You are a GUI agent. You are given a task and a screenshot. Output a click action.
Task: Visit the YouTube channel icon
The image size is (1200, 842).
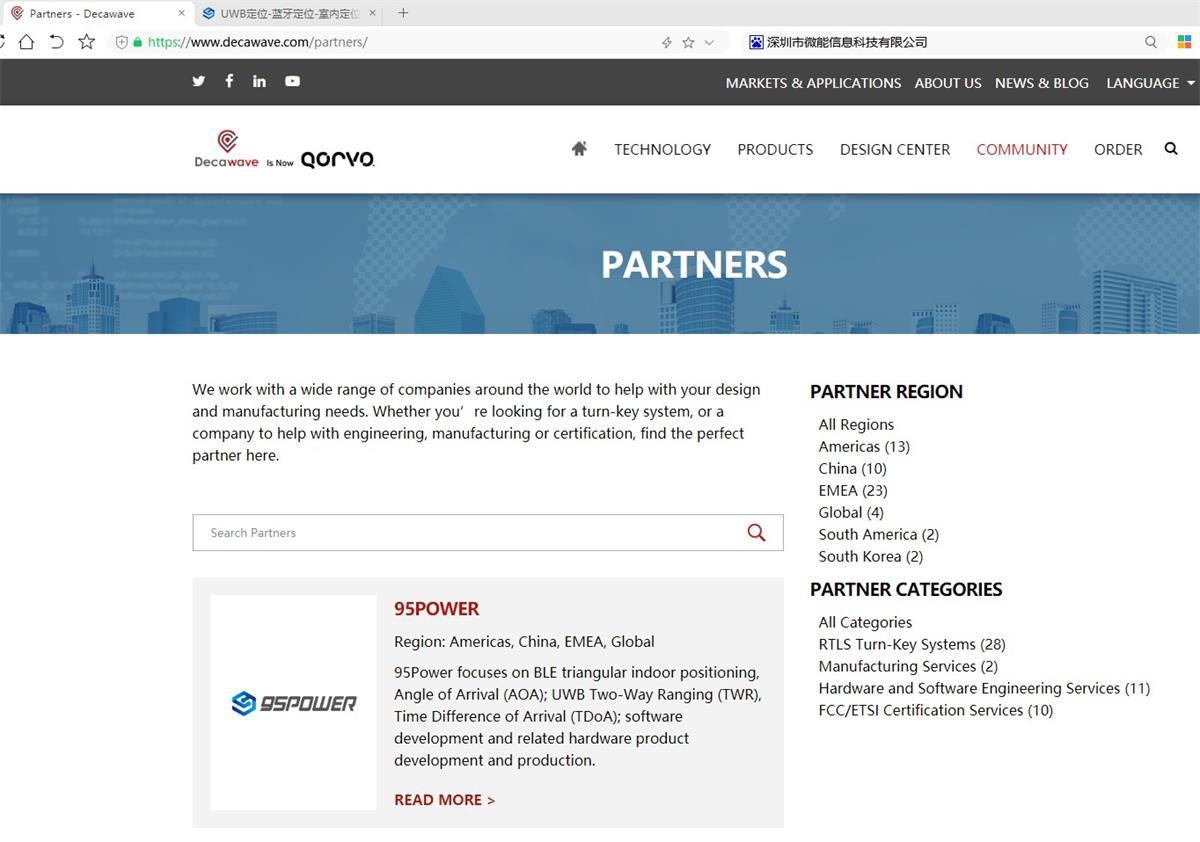(x=292, y=81)
